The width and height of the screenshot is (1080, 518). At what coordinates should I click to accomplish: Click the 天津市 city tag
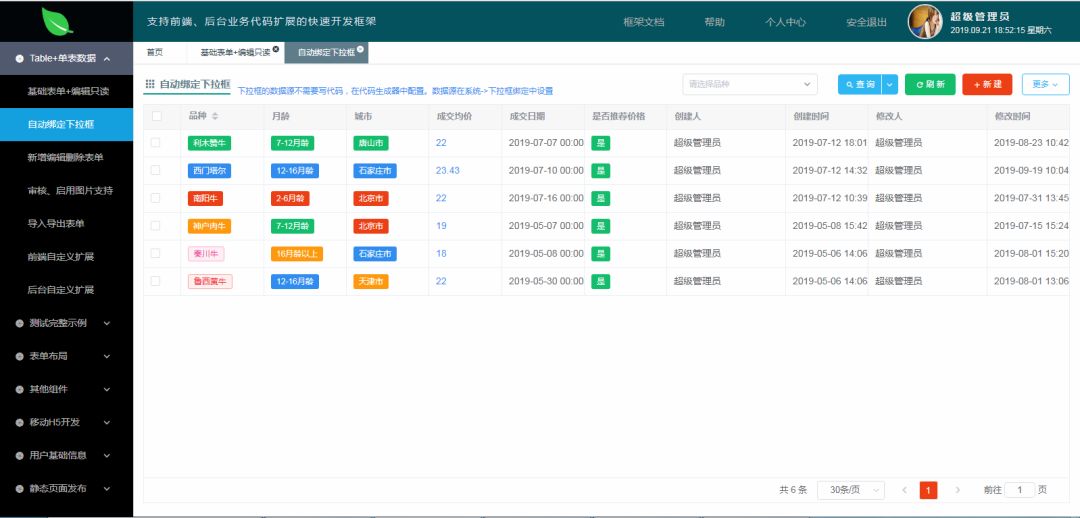coord(371,281)
